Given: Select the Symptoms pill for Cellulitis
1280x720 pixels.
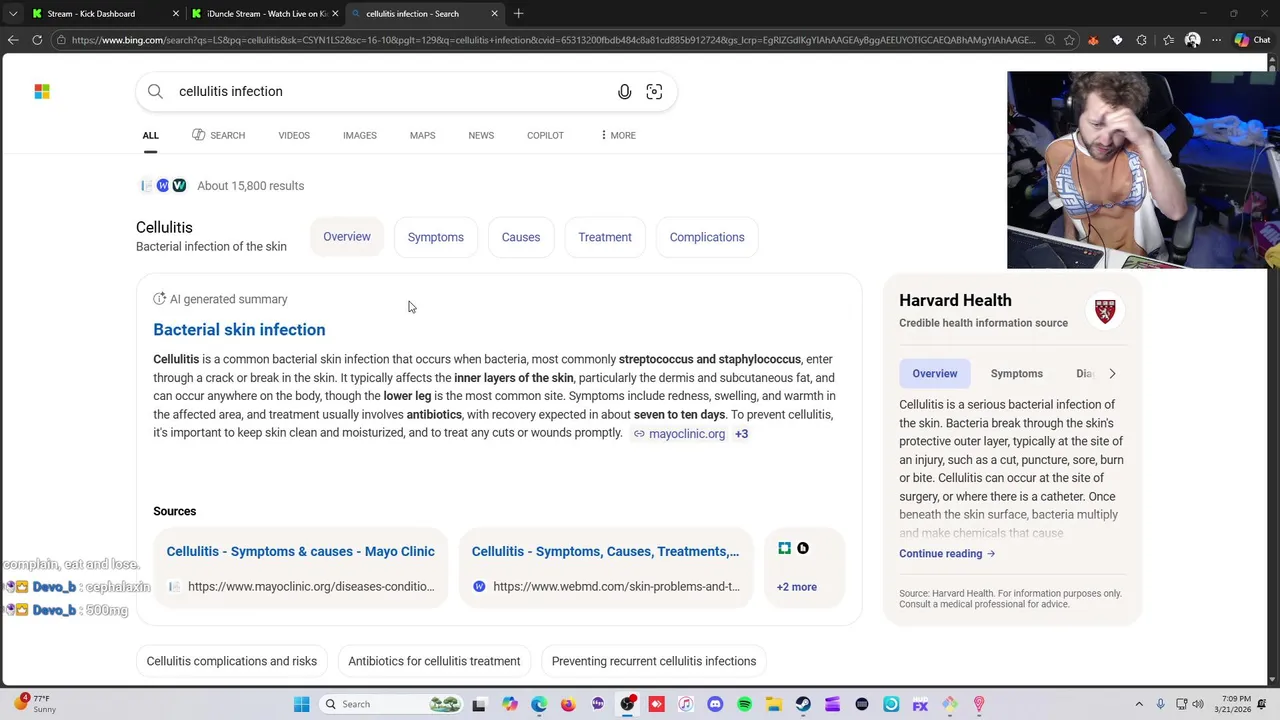Looking at the screenshot, I should click(436, 237).
